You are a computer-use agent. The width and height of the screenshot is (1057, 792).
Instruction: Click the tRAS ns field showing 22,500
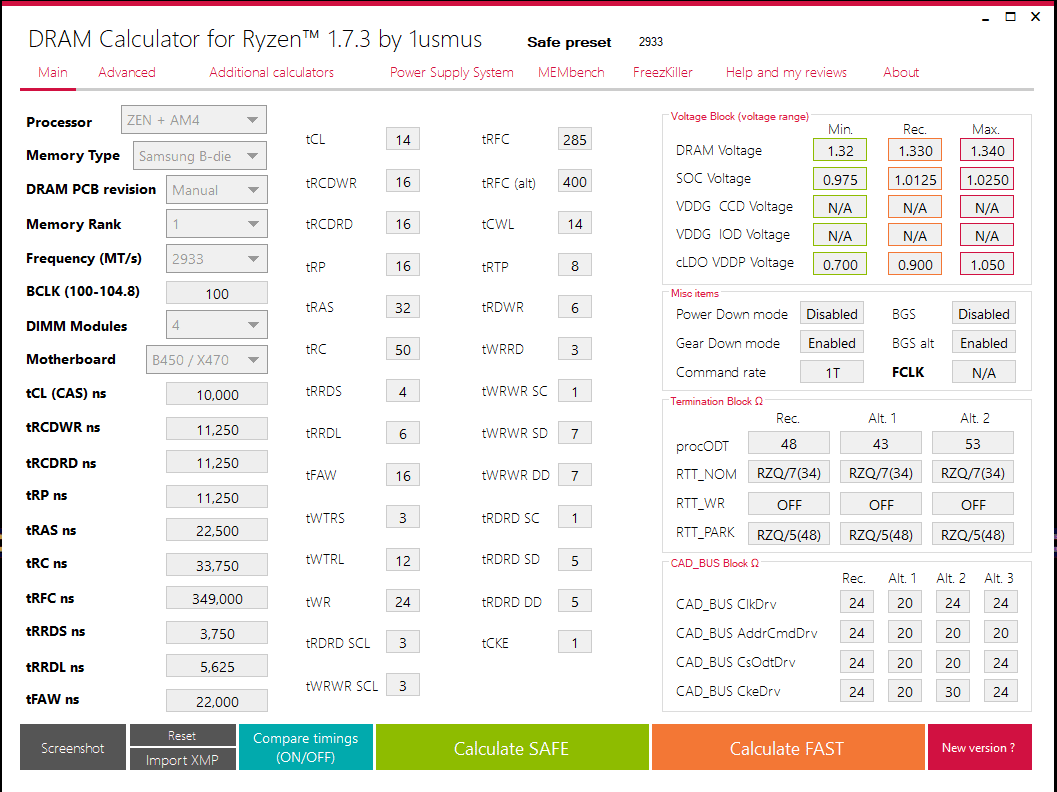tap(217, 530)
